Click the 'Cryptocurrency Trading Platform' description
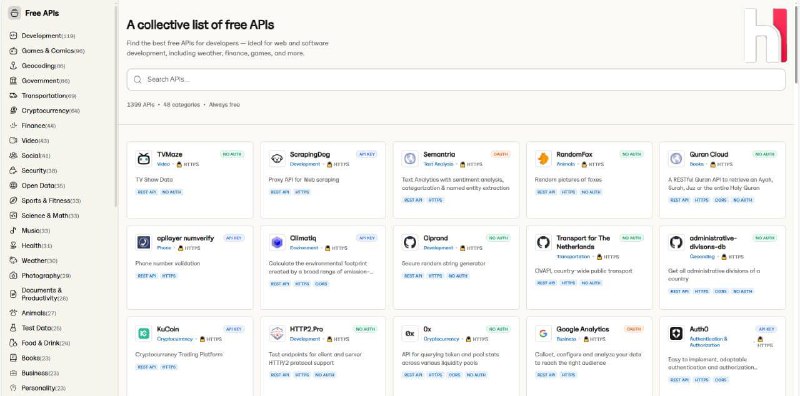Screen dimensions: 800x396 (179, 355)
